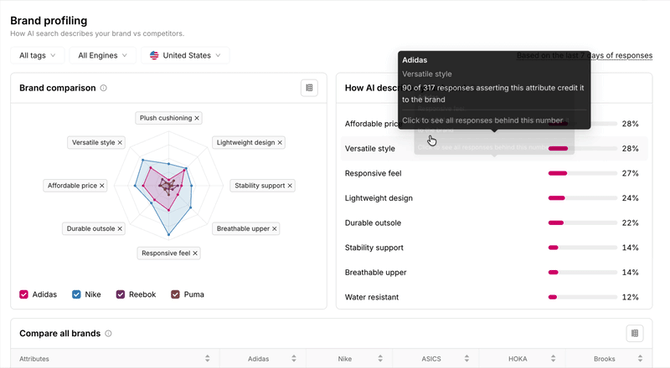
Task: Click the United States flag icon
Action: coord(154,56)
